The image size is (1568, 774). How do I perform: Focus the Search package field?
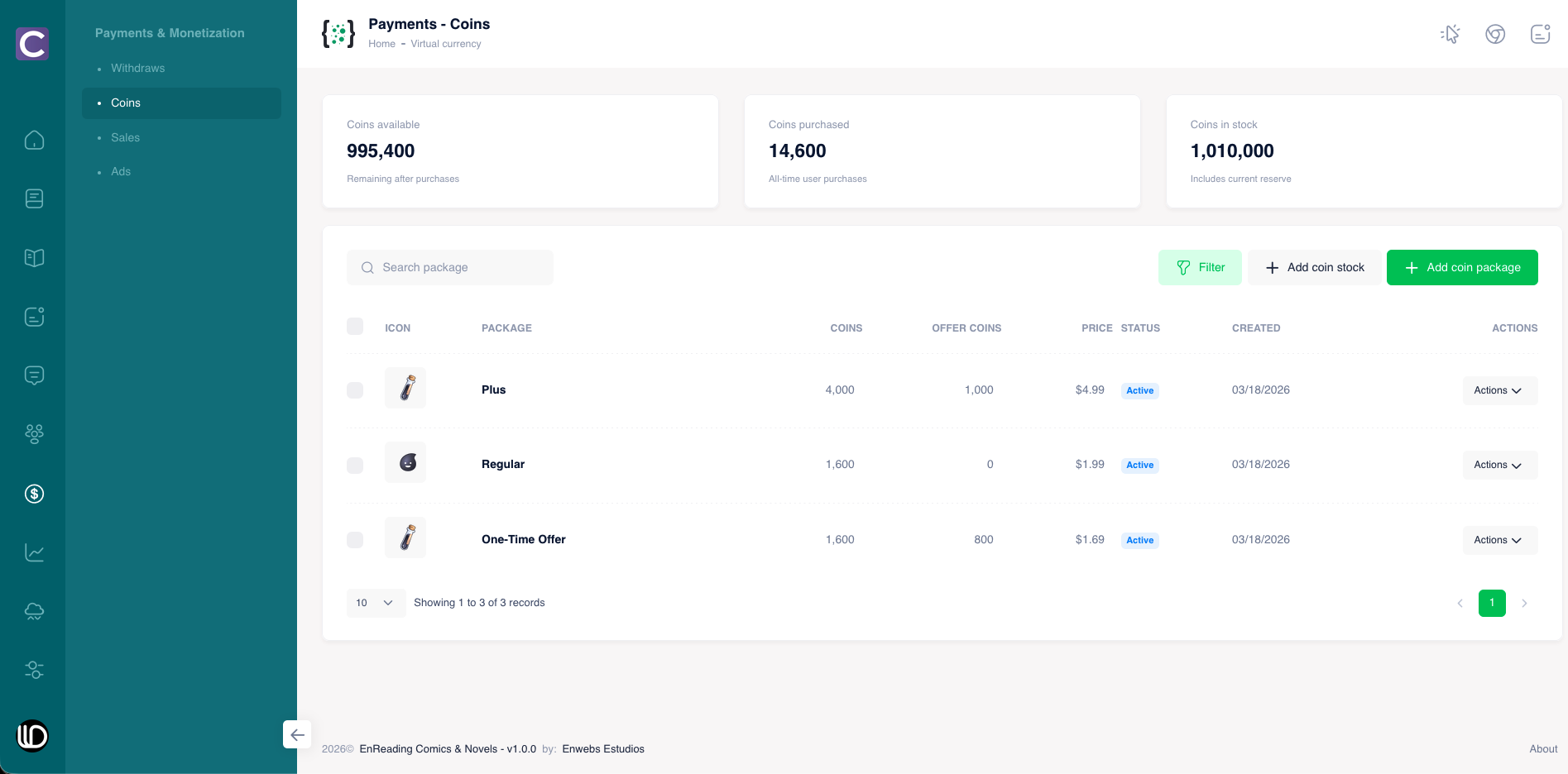(450, 267)
